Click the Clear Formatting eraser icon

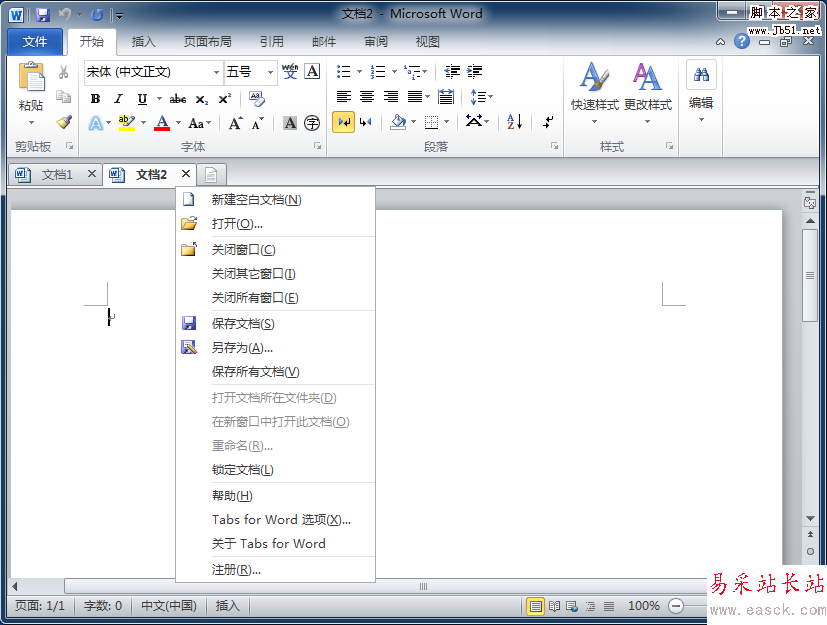[x=257, y=98]
